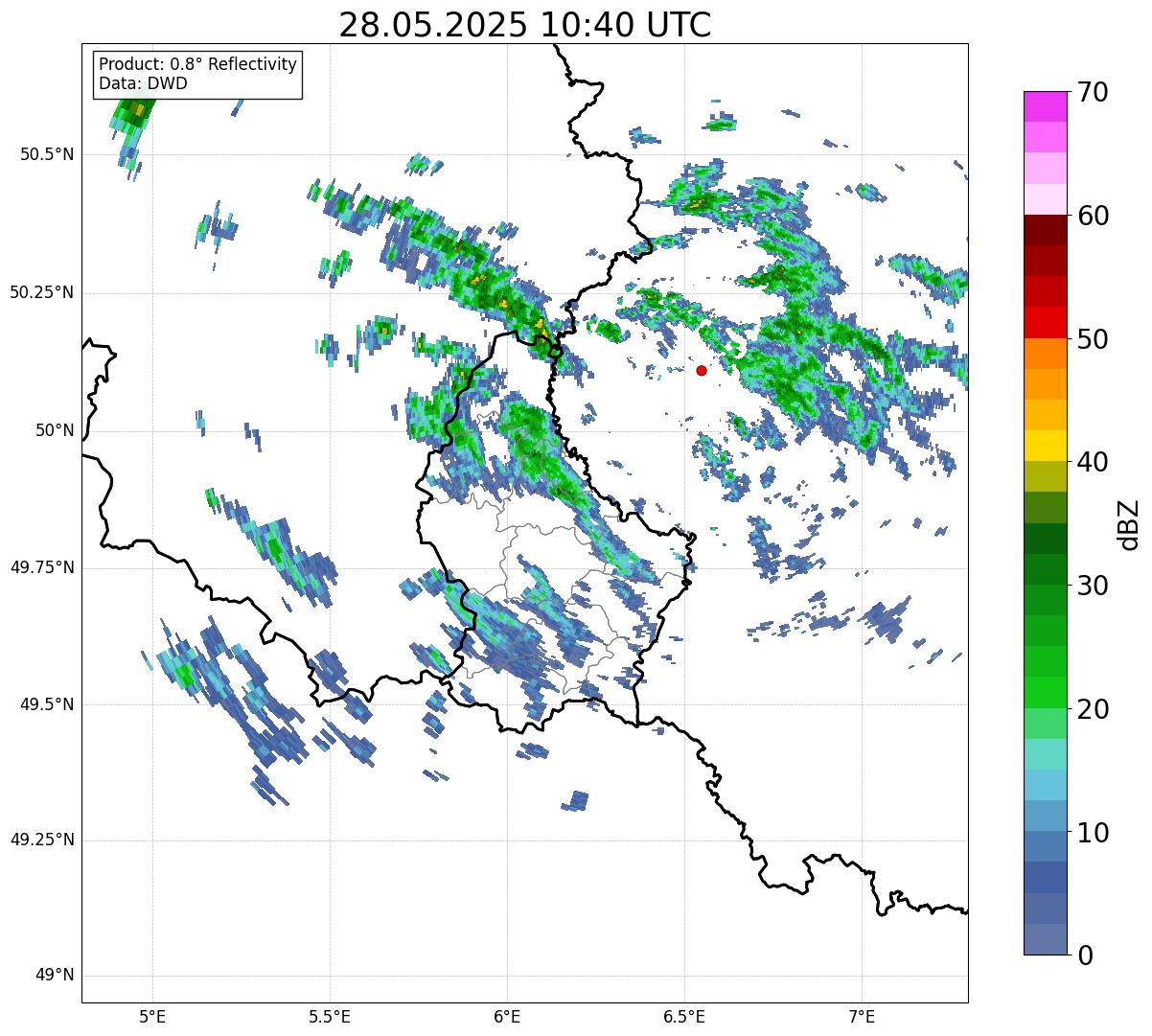Pick the turquoise colorbar segment near 17 dBZ
Image resolution: width=1152 pixels, height=1036 pixels.
(1046, 754)
